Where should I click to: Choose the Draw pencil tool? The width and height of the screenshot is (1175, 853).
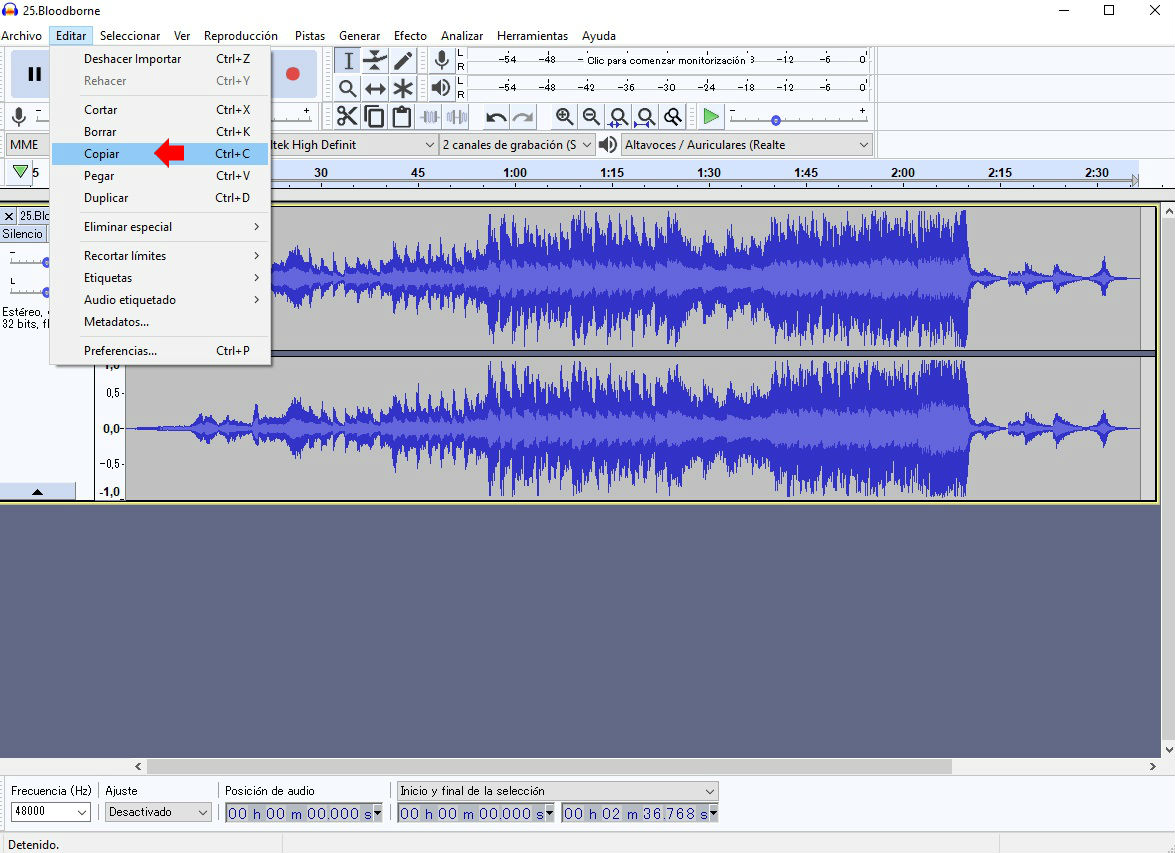pos(402,61)
